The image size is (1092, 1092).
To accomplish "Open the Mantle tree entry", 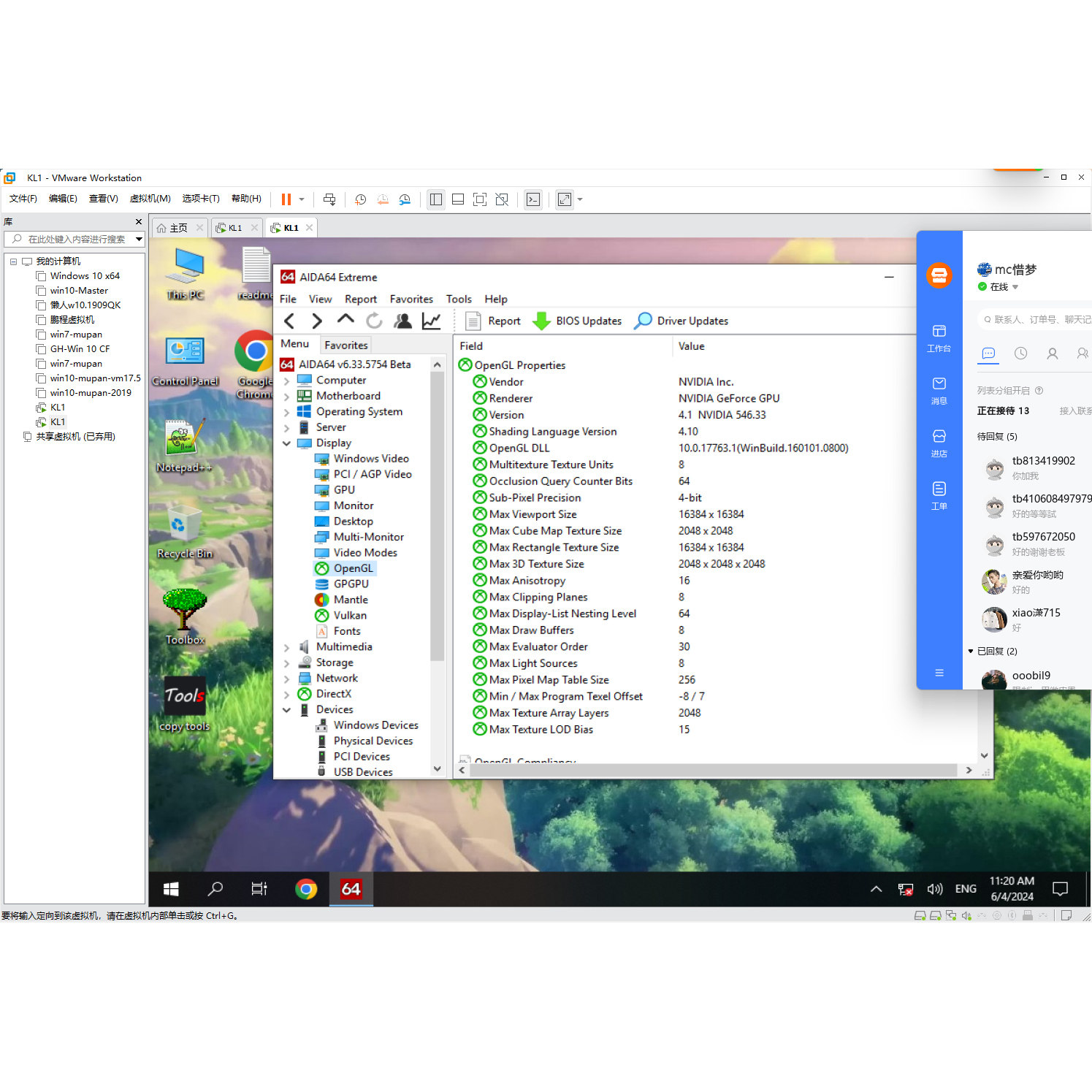I will [341, 600].
